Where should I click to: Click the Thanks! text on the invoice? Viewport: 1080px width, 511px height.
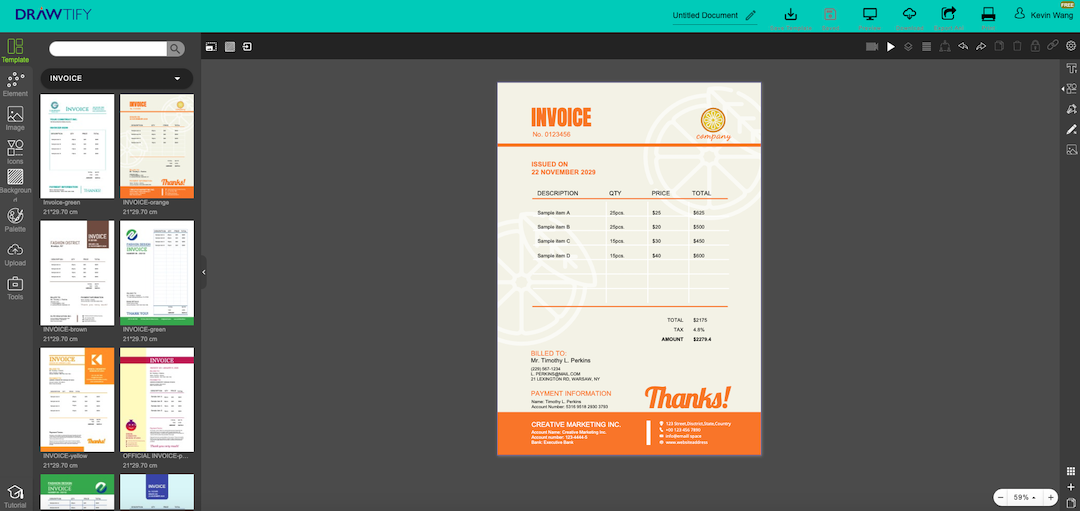coord(687,398)
